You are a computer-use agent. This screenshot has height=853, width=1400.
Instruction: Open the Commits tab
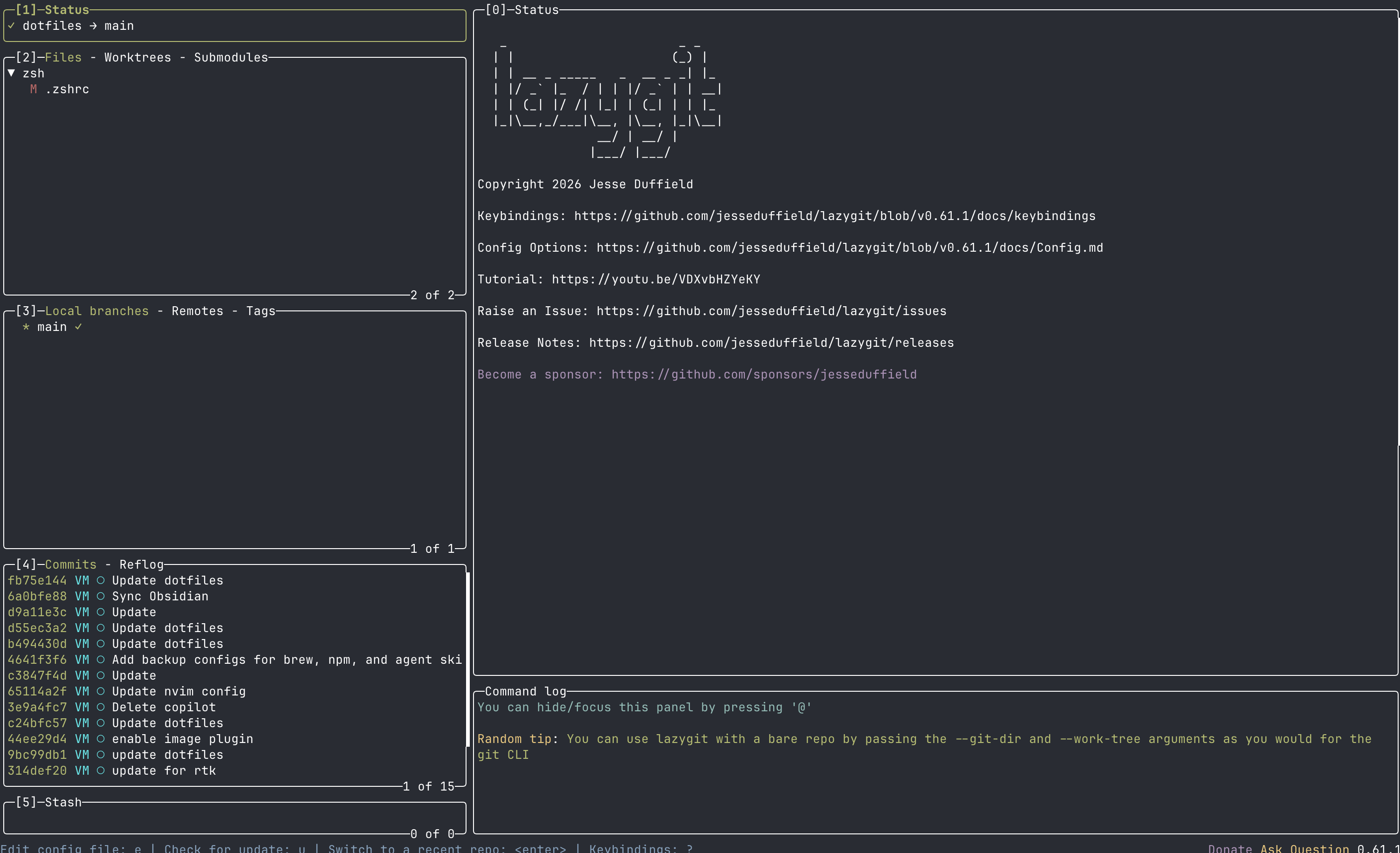[70, 564]
